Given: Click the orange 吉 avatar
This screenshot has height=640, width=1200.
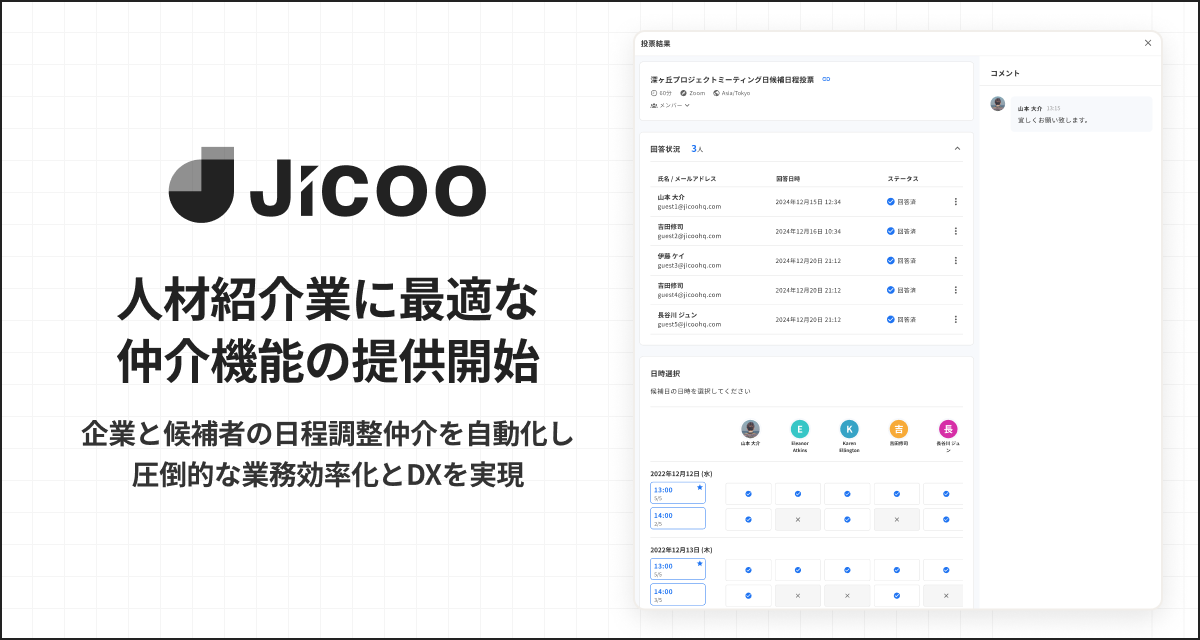Looking at the screenshot, I should tap(898, 429).
